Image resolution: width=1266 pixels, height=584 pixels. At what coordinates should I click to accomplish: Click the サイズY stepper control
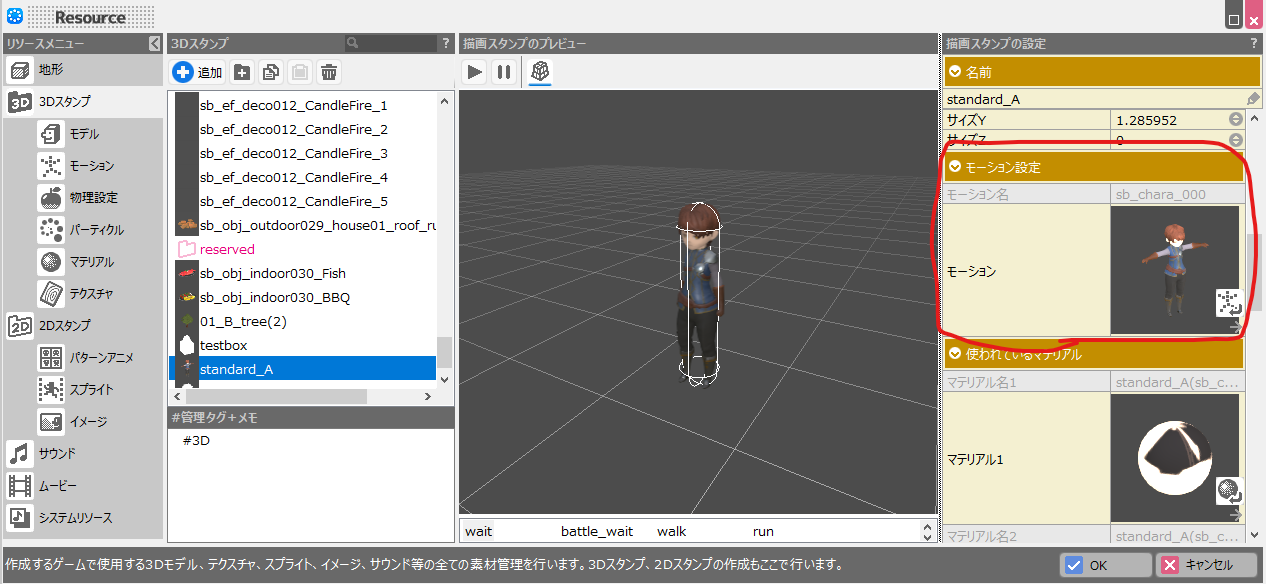pyautogui.click(x=1236, y=120)
